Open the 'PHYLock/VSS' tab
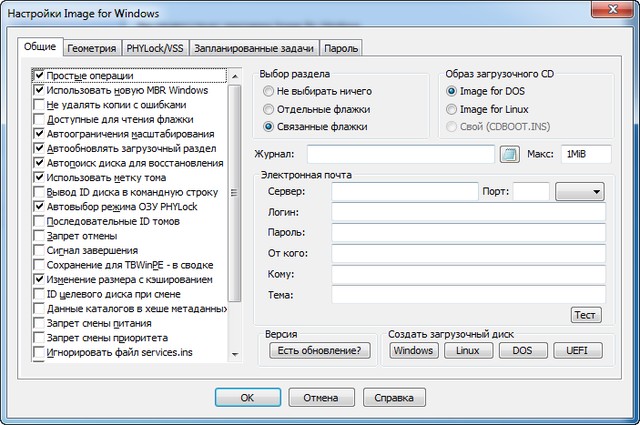The height and width of the screenshot is (425, 640). (155, 48)
